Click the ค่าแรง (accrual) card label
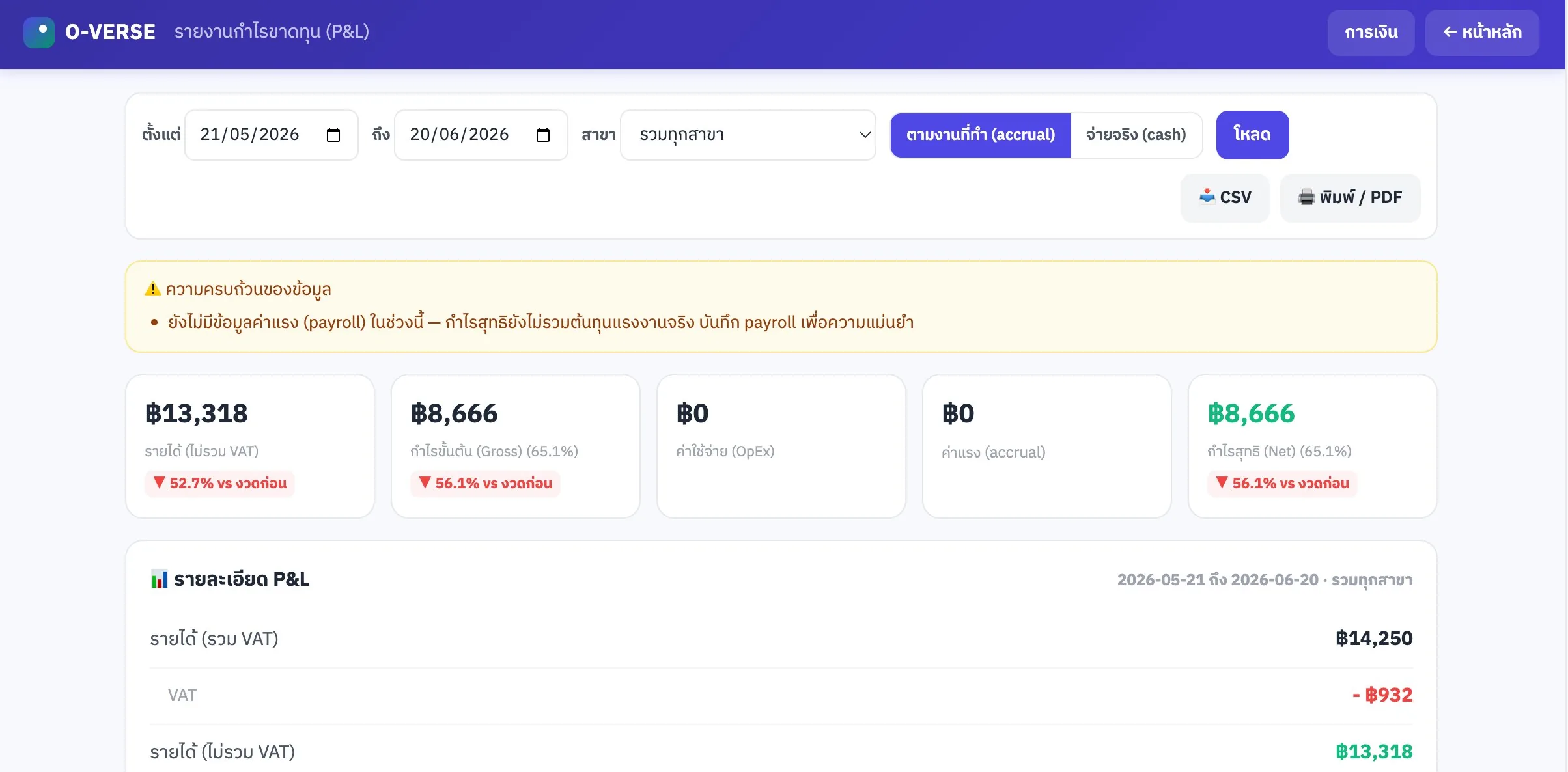The image size is (1568, 772). click(994, 452)
